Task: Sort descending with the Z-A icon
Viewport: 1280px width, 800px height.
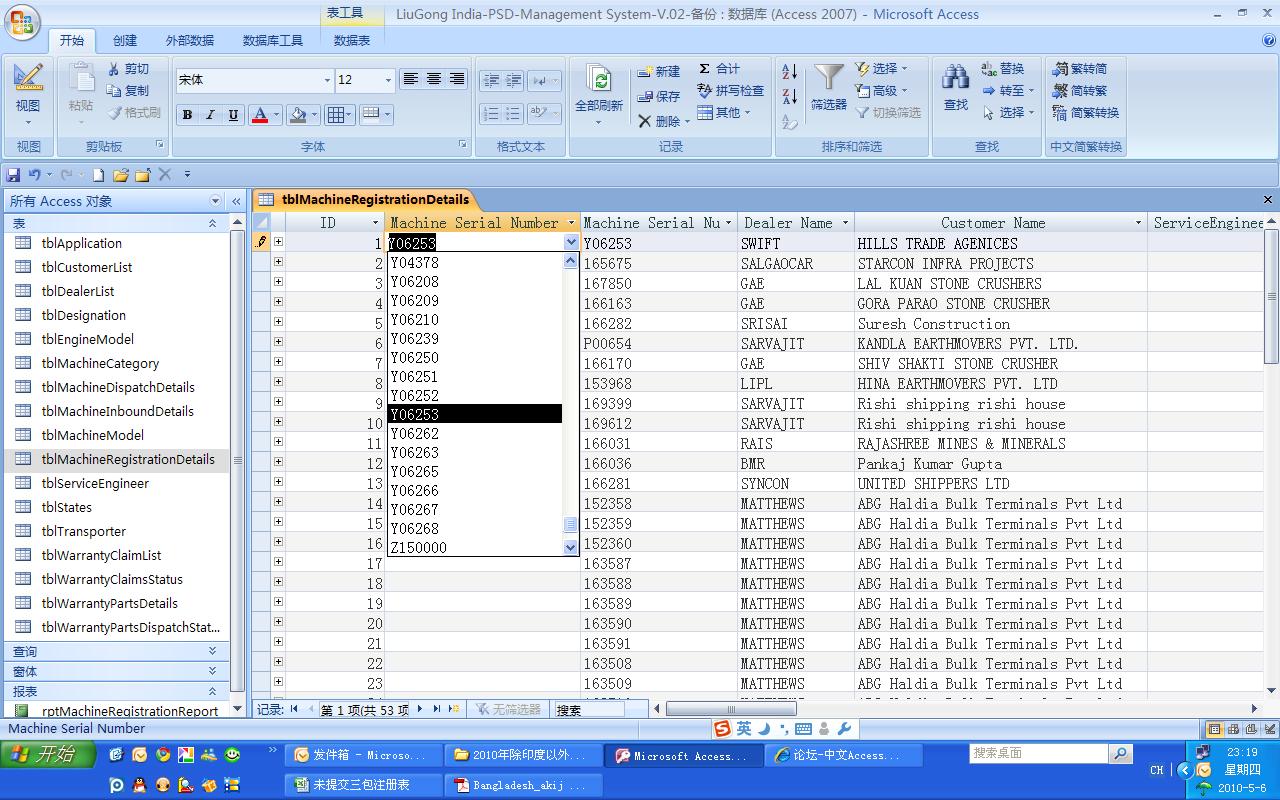Action: [790, 97]
